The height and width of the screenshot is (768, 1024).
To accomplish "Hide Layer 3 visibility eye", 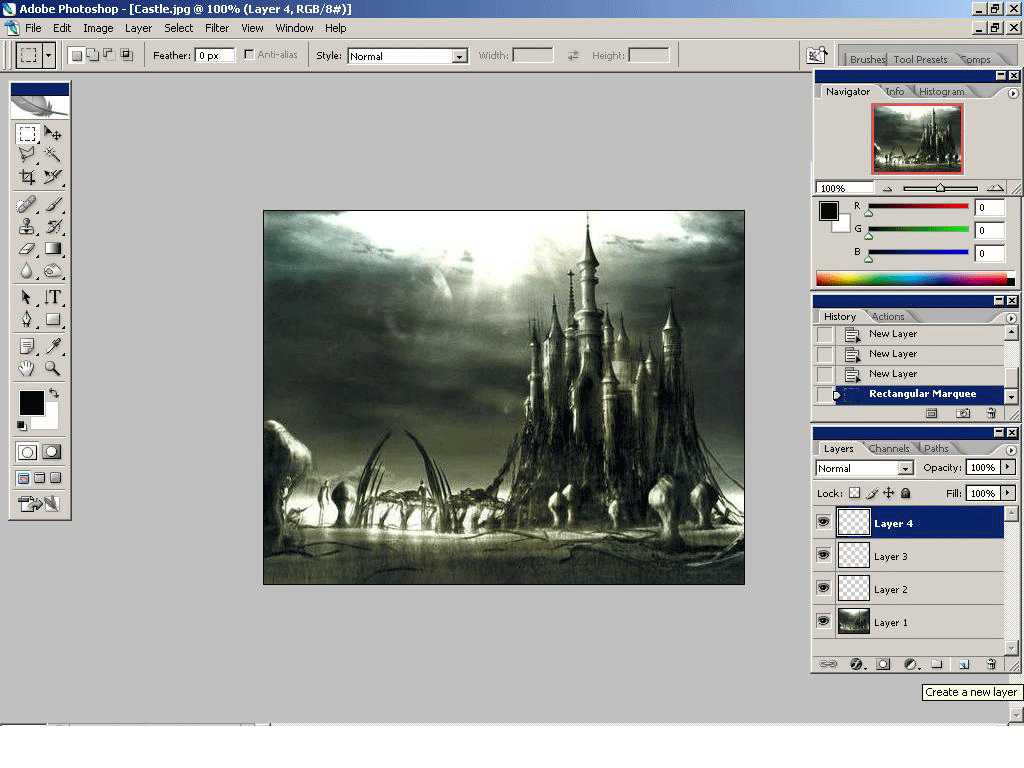I will coord(824,556).
